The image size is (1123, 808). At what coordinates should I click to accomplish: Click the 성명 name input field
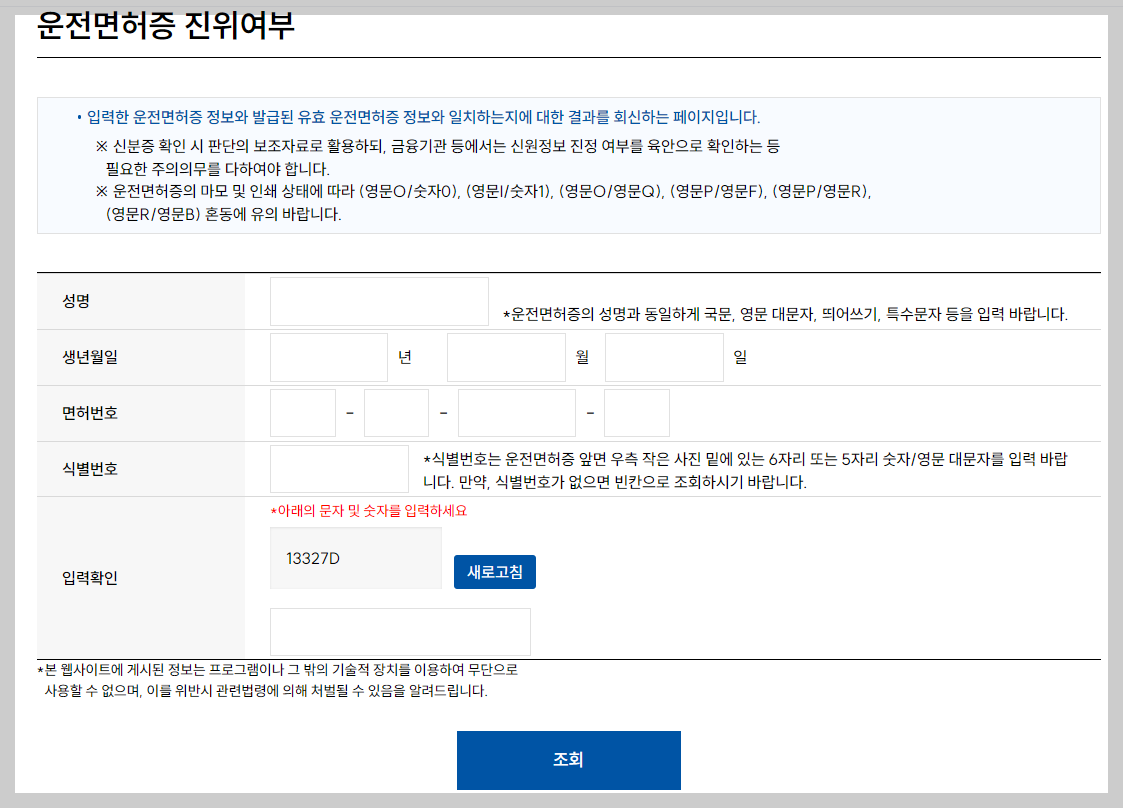tap(379, 302)
